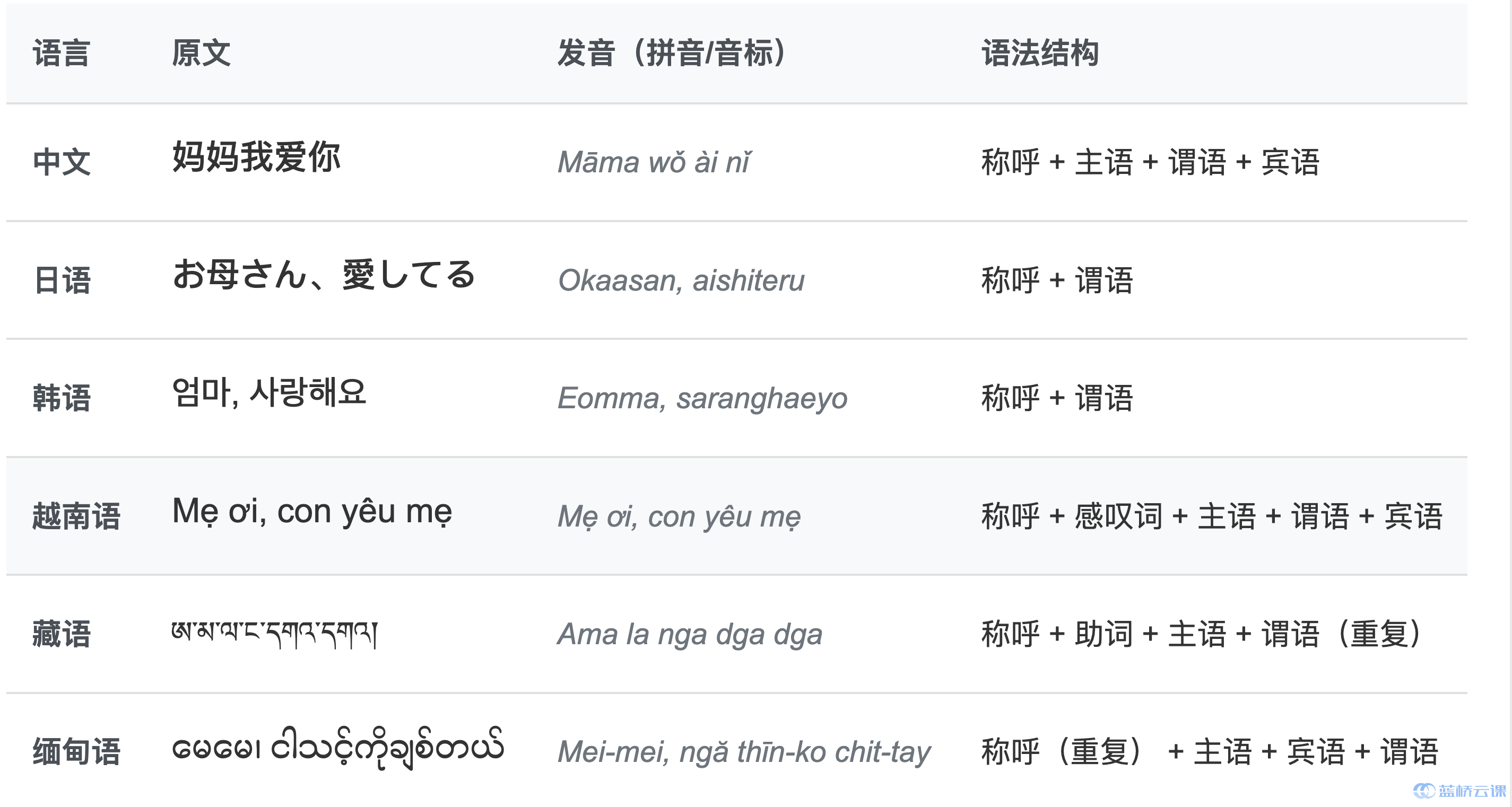The width and height of the screenshot is (1512, 807).
Task: Click the romanization Okaasan, aishiteru
Action: tap(681, 280)
